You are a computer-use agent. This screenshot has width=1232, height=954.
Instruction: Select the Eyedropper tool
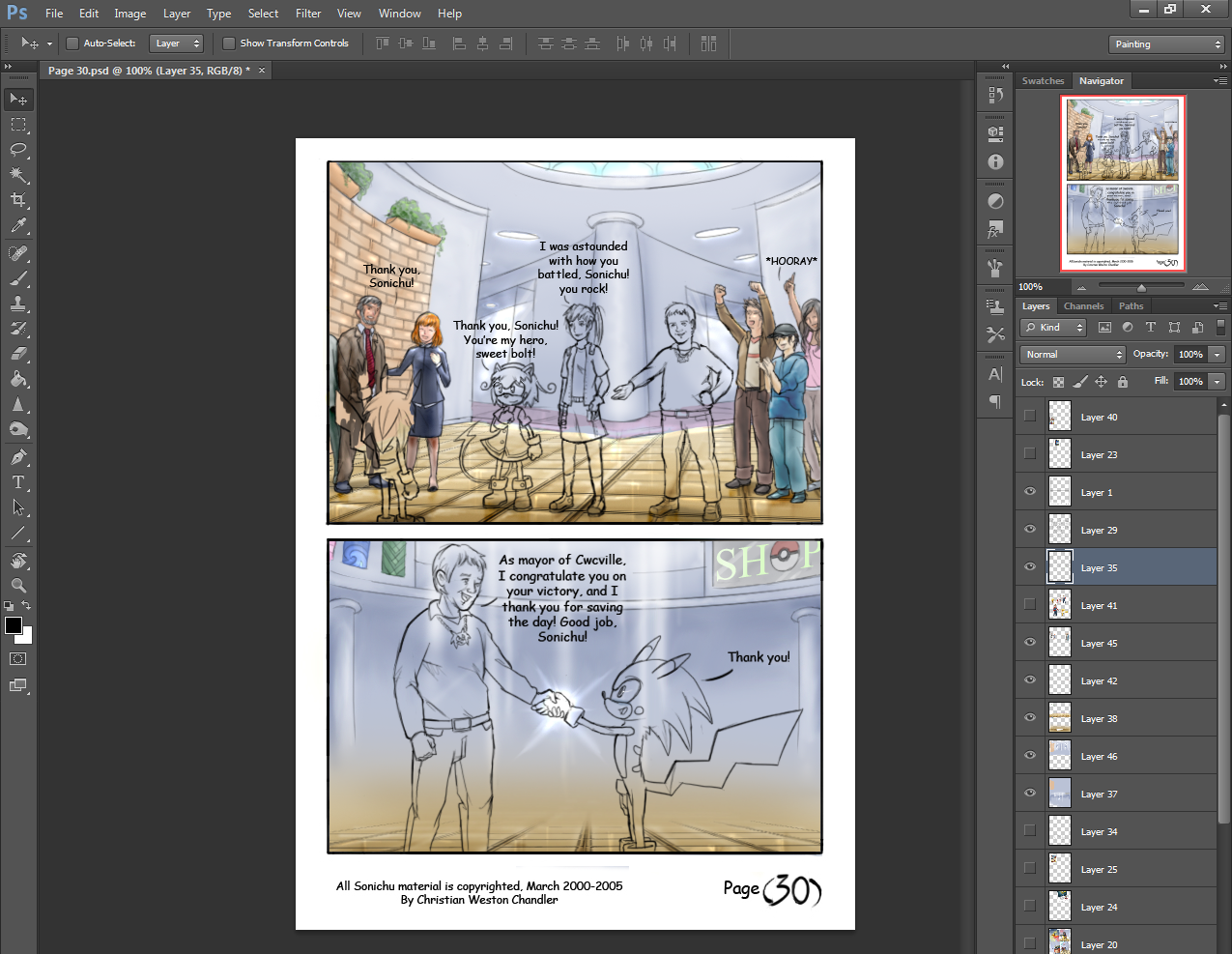tap(18, 225)
